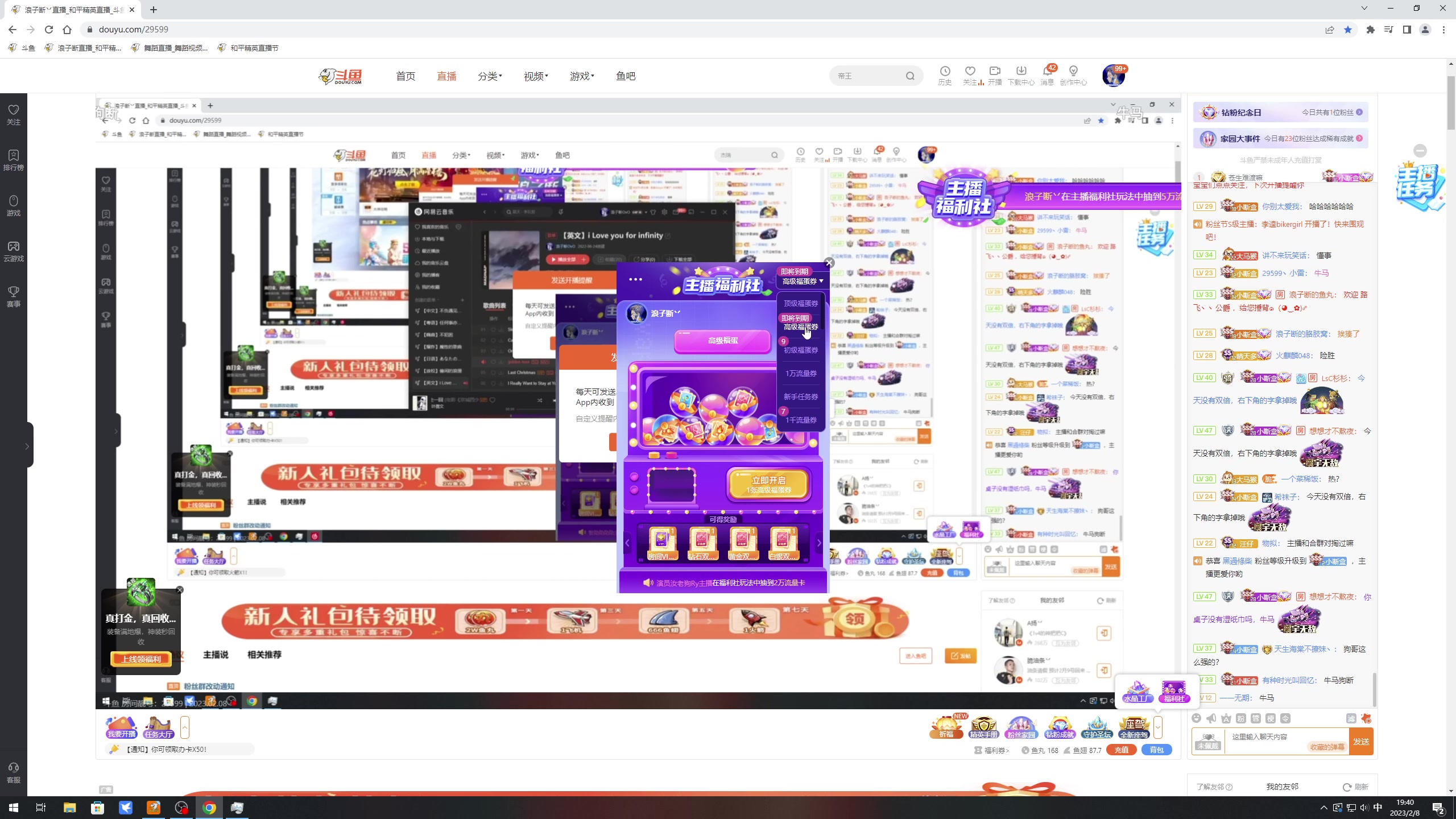Image resolution: width=1456 pixels, height=819 pixels.
Task: Expand 钻粉纪念日 banner arrow
Action: point(1359,112)
